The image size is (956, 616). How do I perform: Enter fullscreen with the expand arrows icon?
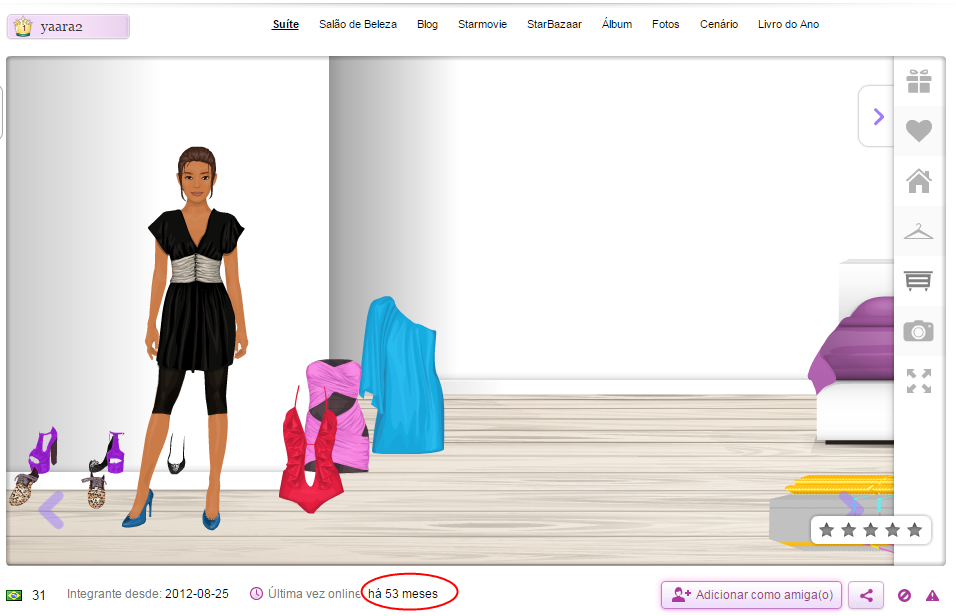click(x=918, y=382)
